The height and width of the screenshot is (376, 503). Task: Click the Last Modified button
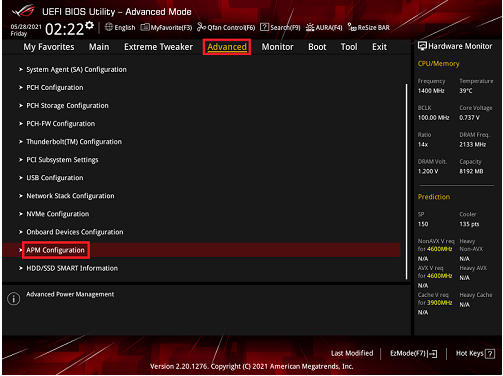(x=352, y=353)
